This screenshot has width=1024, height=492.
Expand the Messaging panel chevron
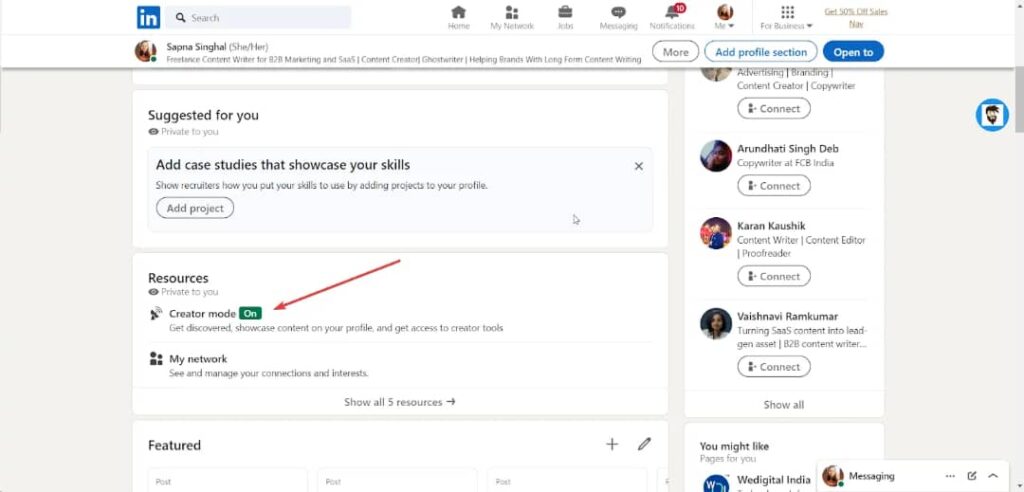[x=993, y=476]
